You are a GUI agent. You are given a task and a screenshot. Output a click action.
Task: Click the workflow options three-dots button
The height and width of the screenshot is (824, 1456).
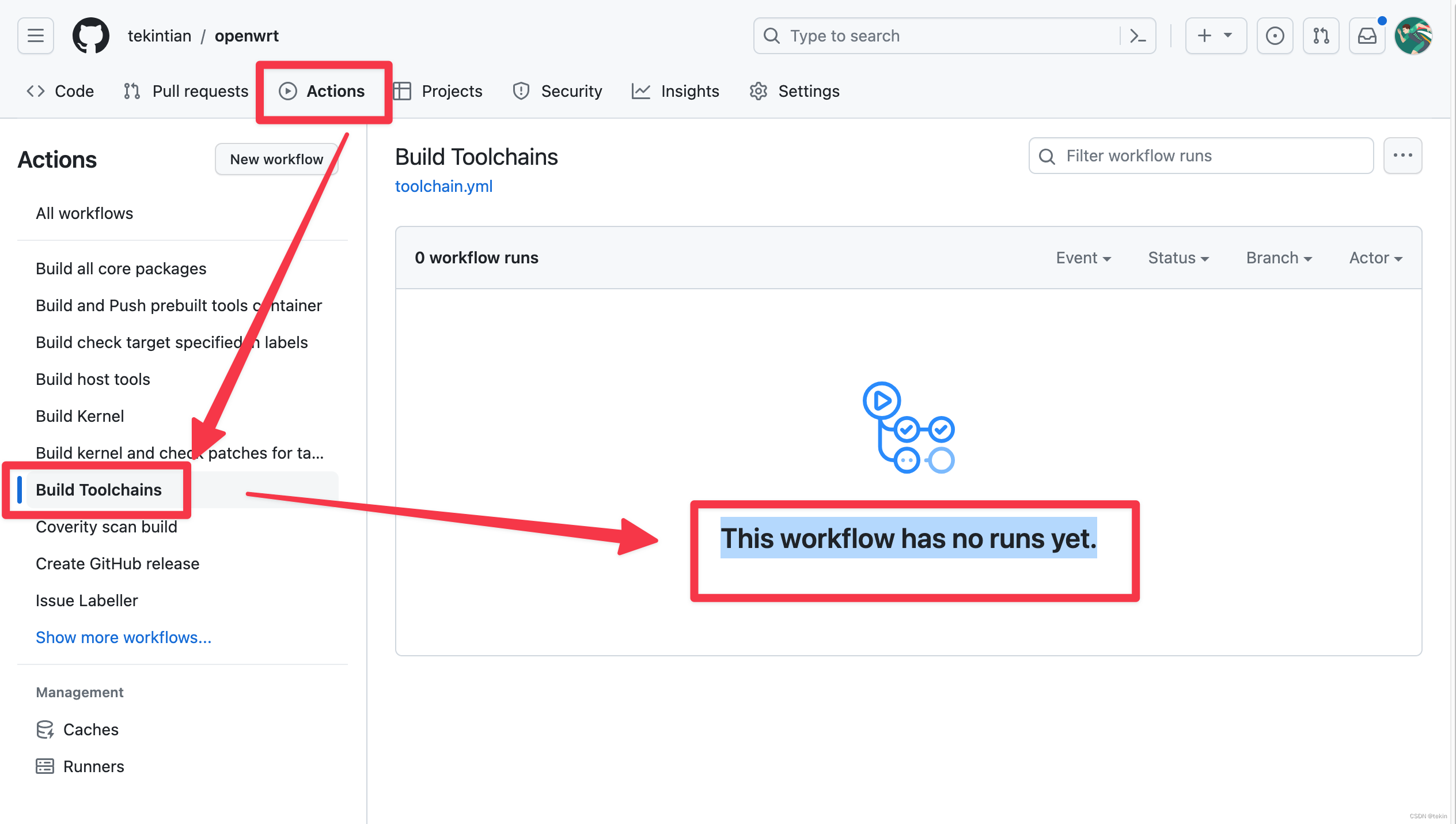coord(1403,156)
